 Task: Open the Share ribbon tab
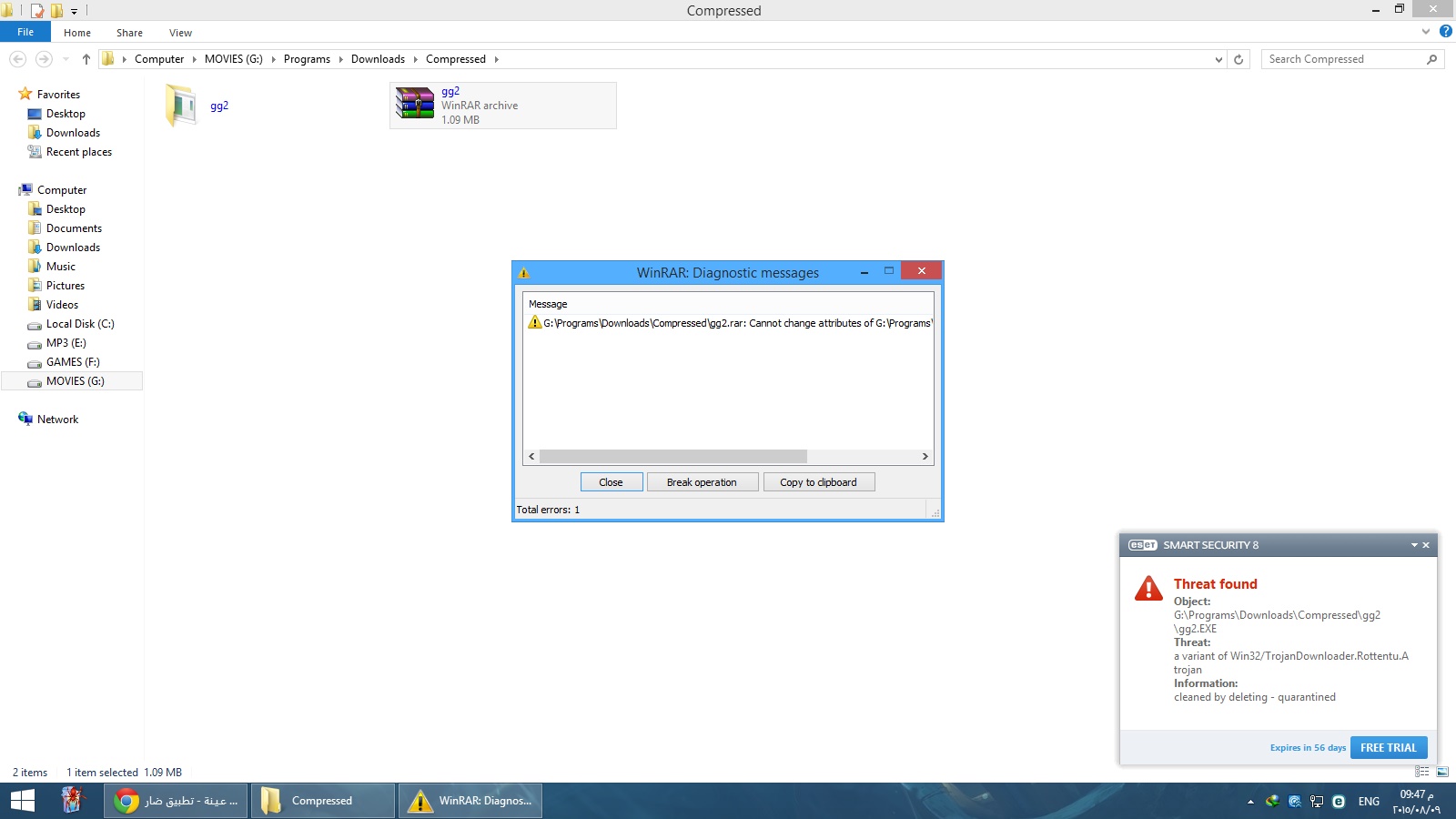[129, 33]
